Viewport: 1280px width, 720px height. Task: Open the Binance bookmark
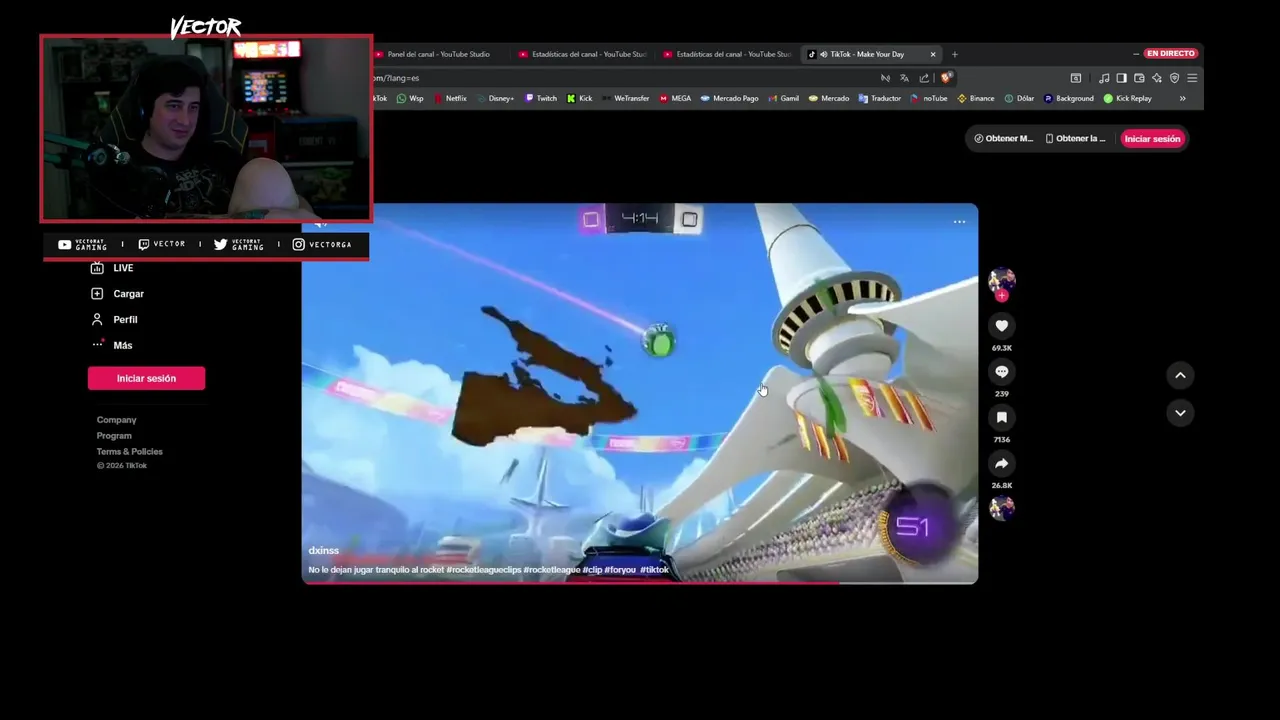pos(976,99)
